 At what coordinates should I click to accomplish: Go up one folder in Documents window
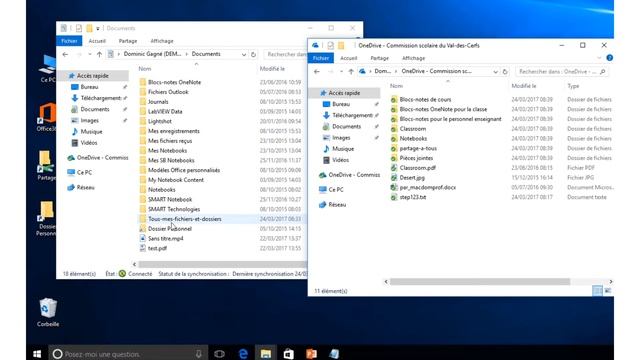pos(100,54)
